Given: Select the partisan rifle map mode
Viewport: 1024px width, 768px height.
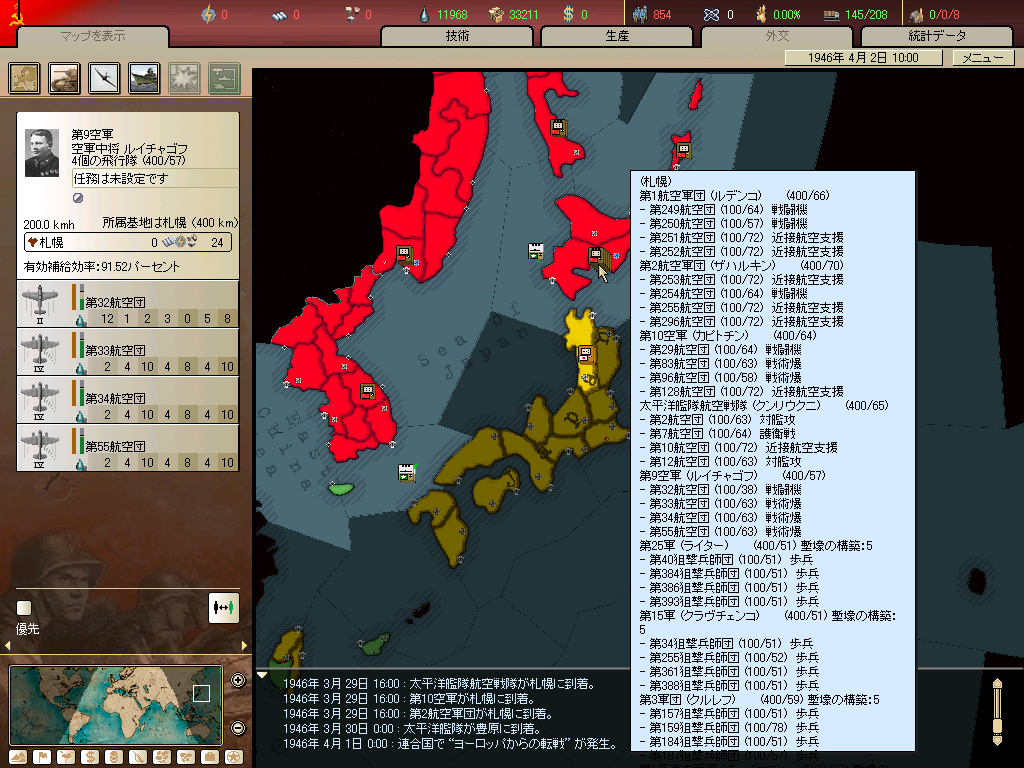Looking at the screenshot, I should [138, 757].
